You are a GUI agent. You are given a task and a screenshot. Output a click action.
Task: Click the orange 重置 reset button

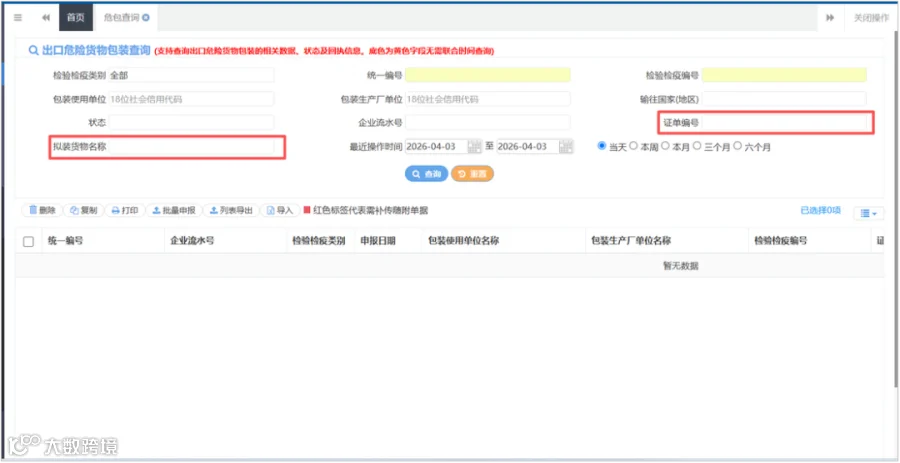[x=472, y=174]
